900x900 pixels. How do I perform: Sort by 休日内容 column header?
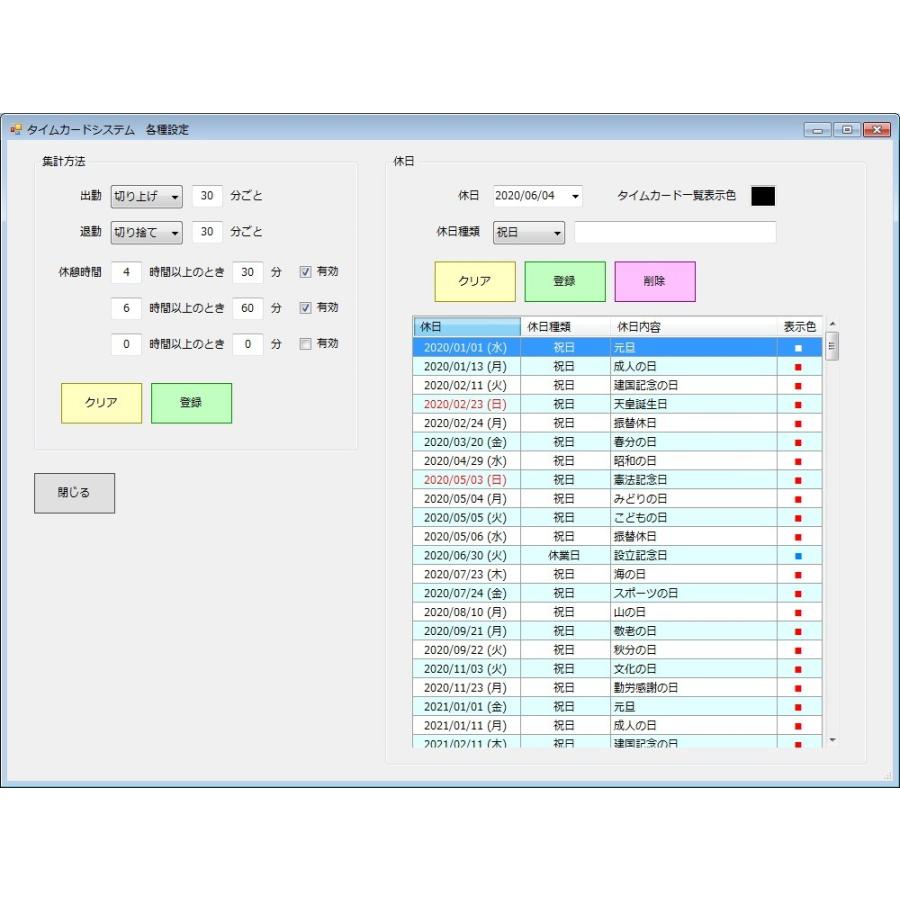(693, 327)
